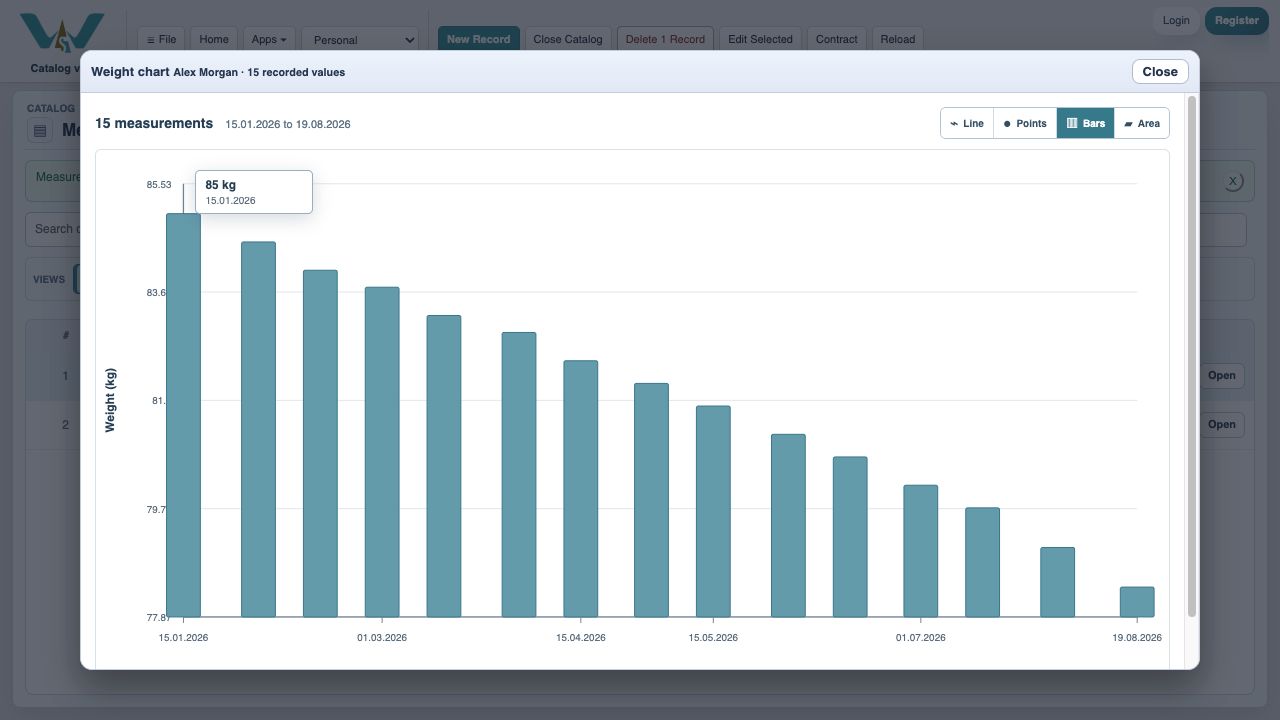Close the Weight chart dialog
This screenshot has height=720, width=1280.
tap(1160, 71)
